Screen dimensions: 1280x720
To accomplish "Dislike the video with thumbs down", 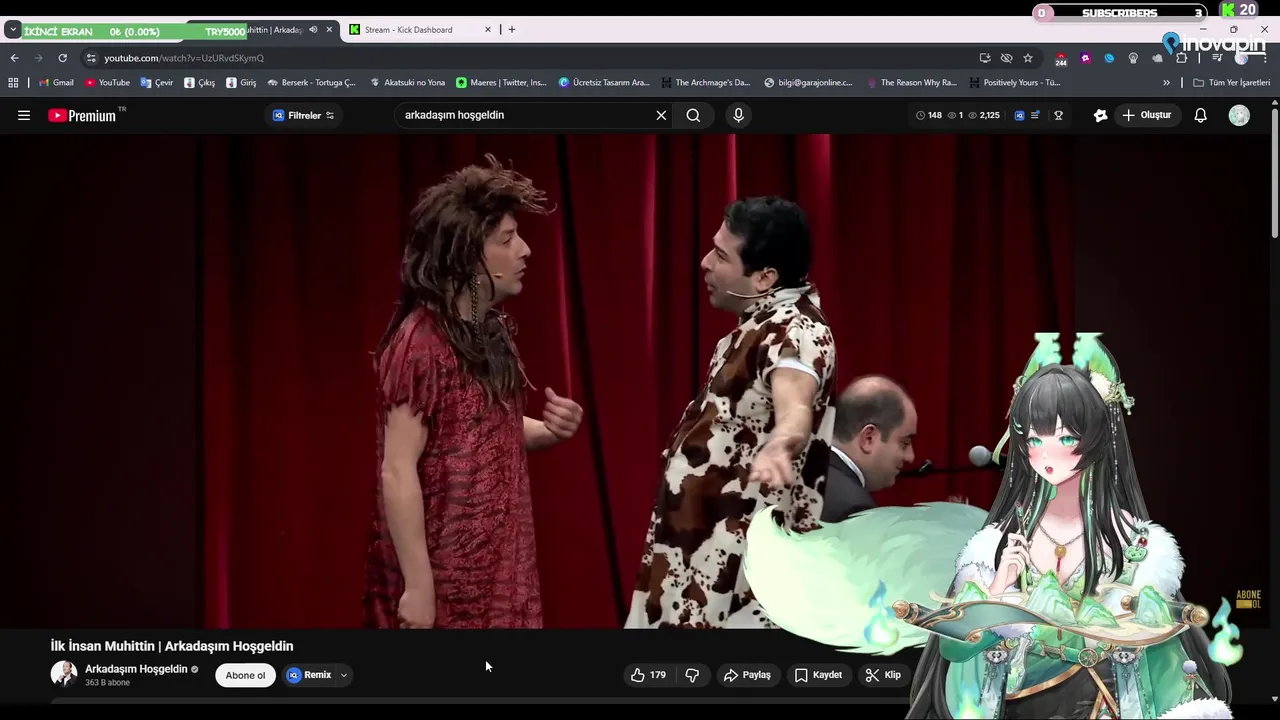I will [692, 675].
